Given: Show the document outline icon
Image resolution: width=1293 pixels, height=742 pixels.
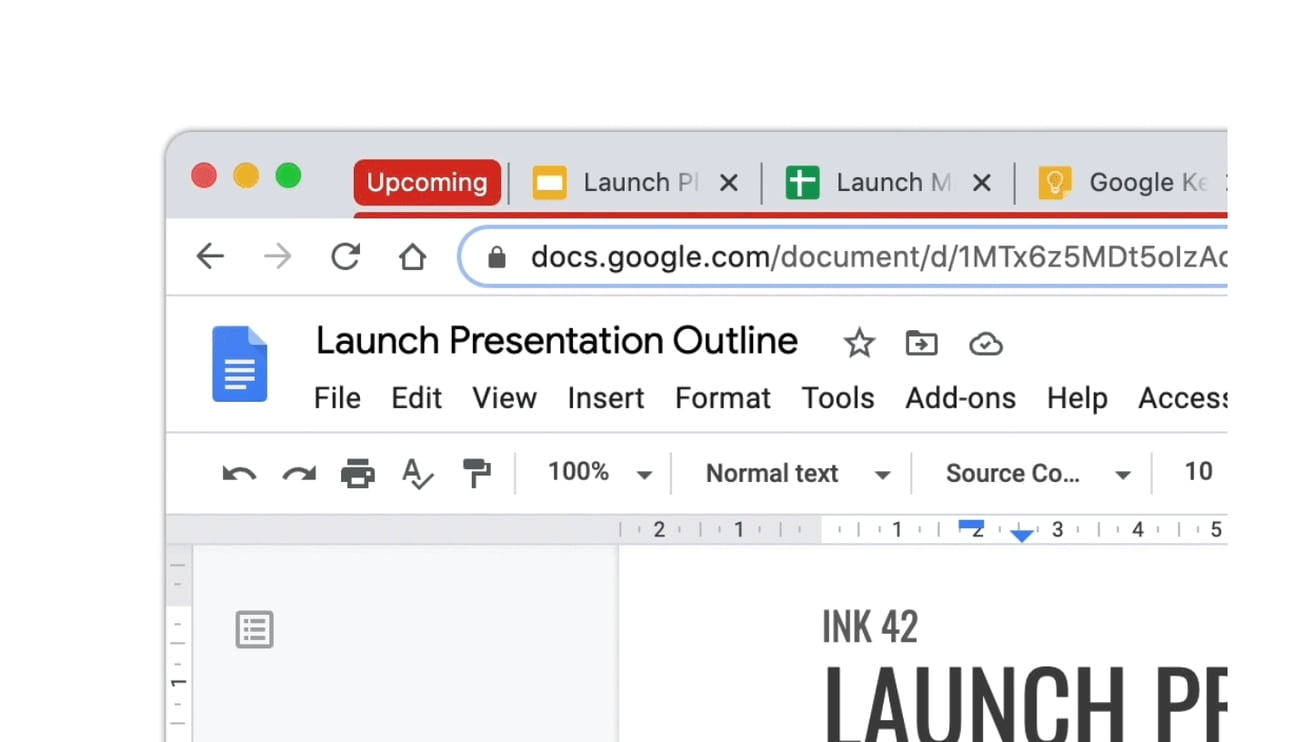Looking at the screenshot, I should tap(254, 628).
